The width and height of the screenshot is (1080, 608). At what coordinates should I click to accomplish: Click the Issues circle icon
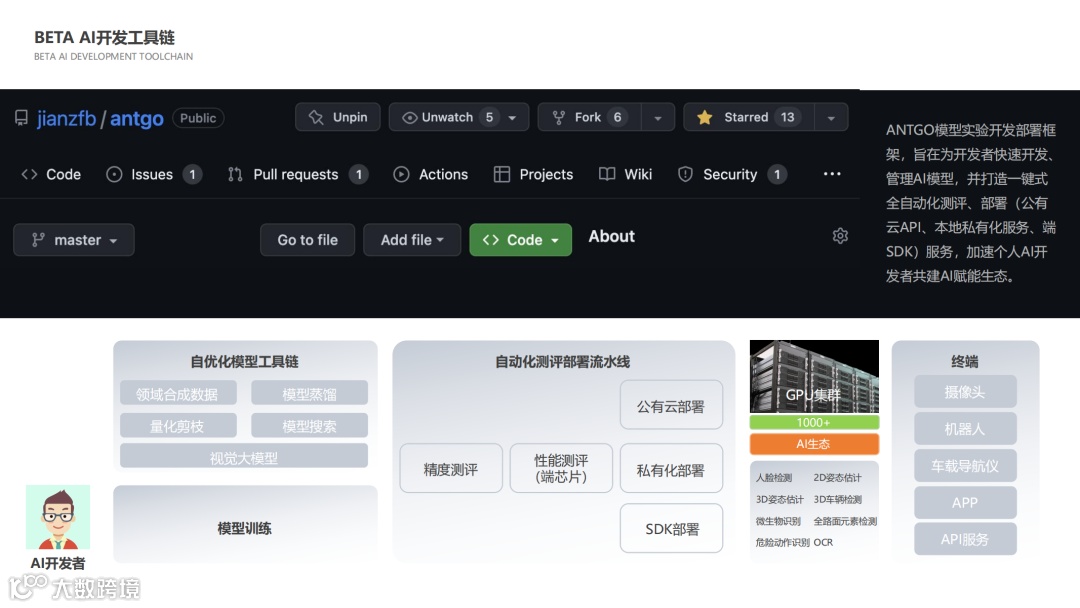114,174
